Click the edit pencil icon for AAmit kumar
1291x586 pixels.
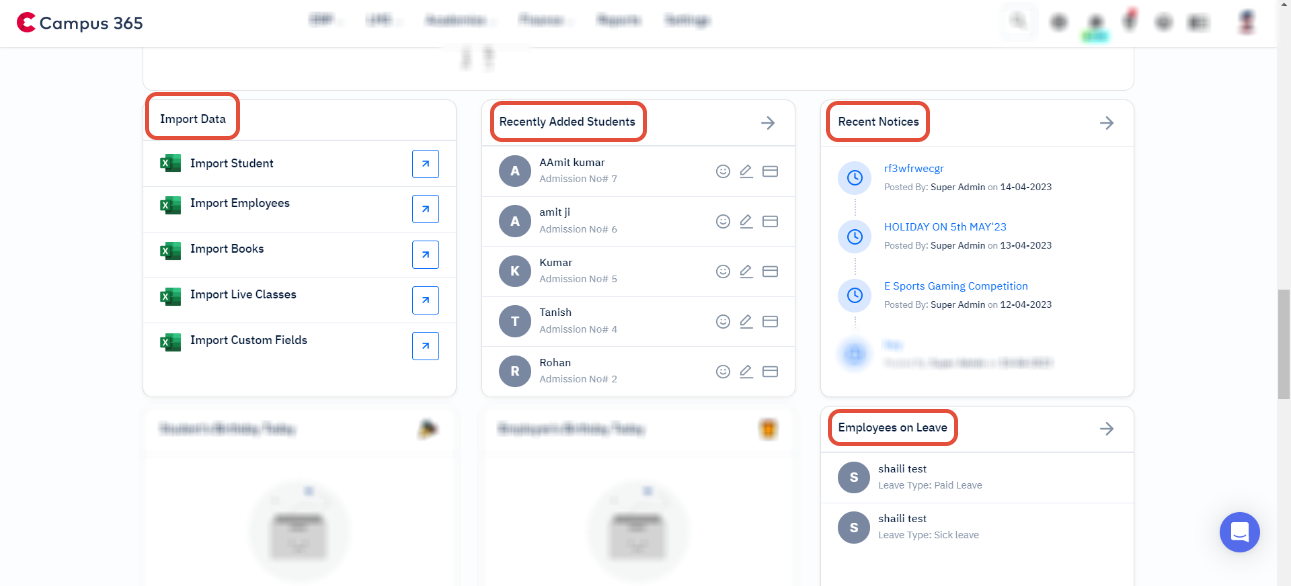tap(746, 171)
